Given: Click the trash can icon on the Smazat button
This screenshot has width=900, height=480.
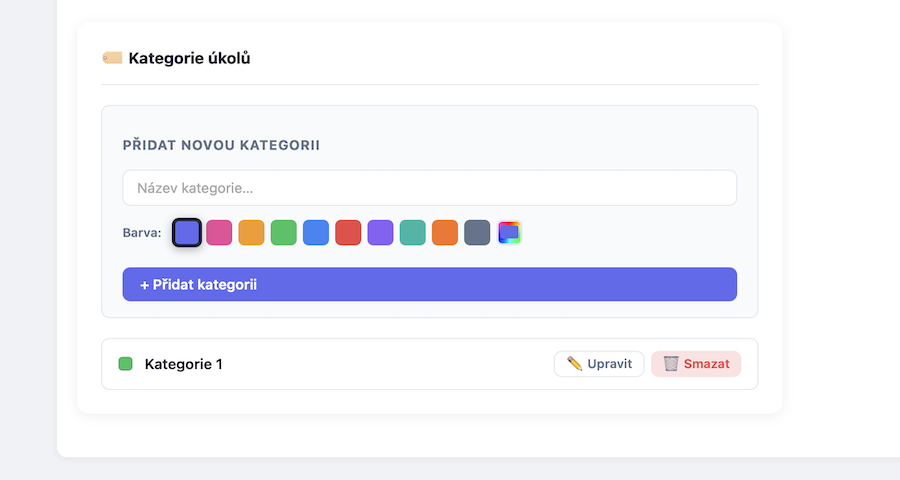Looking at the screenshot, I should [671, 364].
